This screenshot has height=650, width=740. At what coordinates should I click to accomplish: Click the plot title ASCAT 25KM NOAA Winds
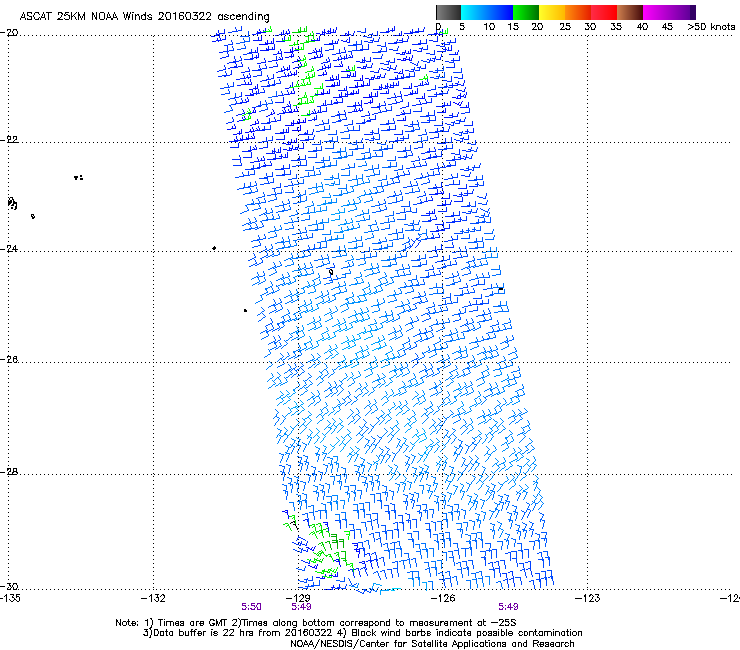point(86,16)
